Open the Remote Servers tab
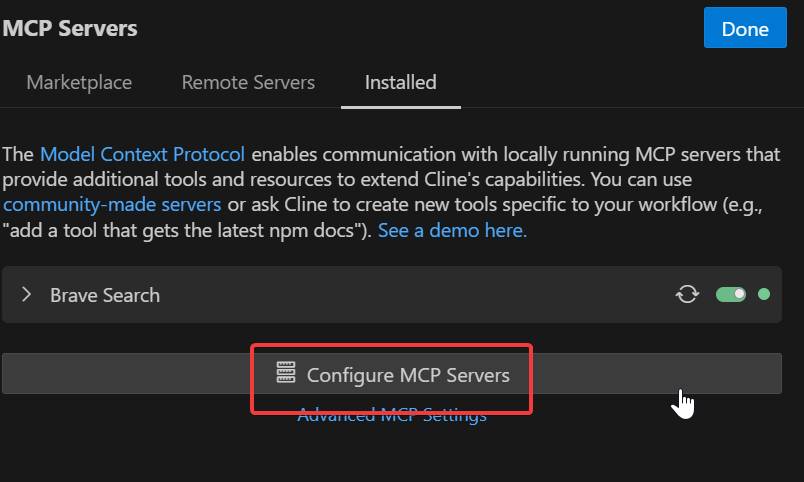This screenshot has height=482, width=804. 248,82
